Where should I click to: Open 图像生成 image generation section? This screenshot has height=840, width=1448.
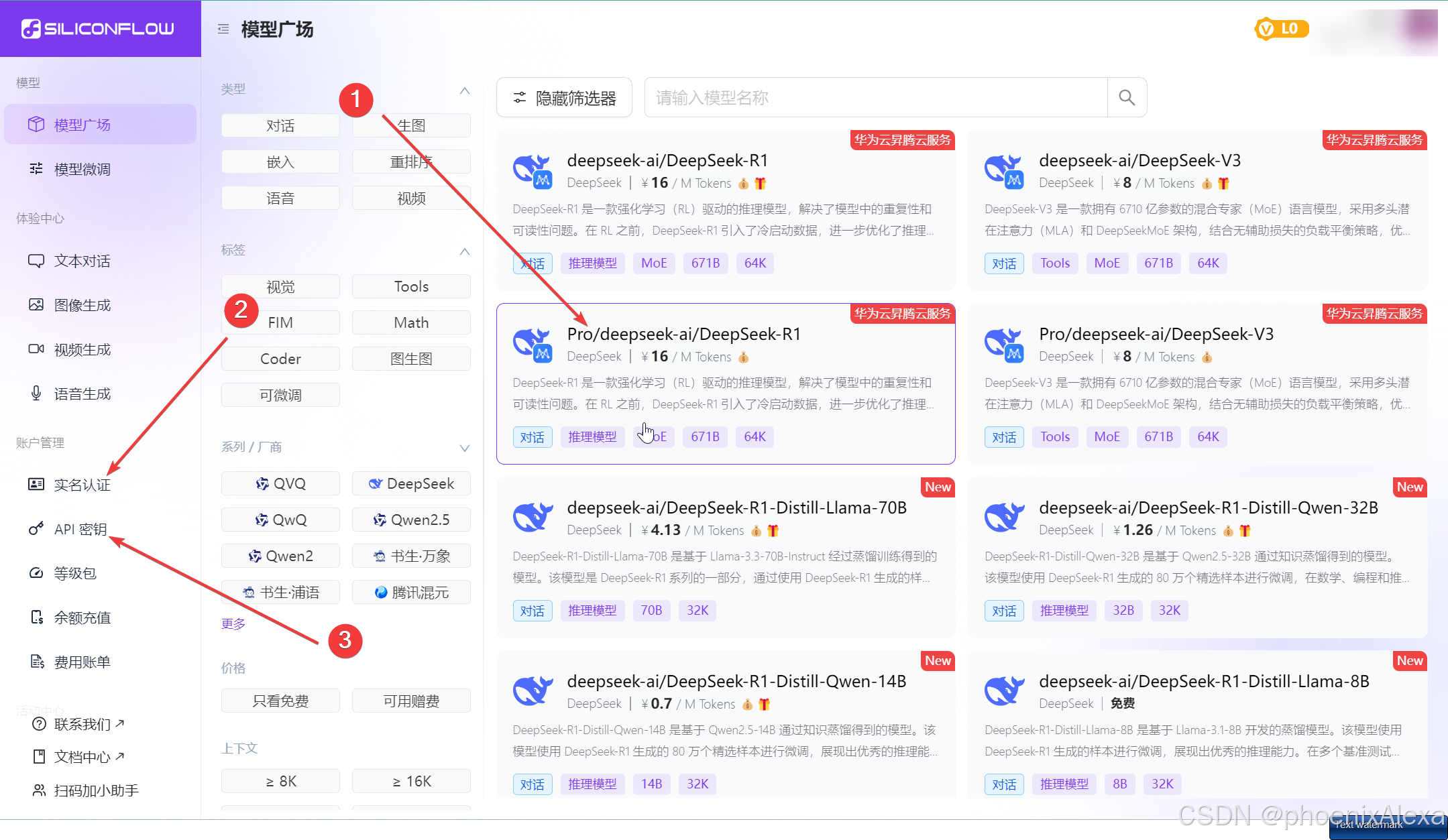coord(82,305)
